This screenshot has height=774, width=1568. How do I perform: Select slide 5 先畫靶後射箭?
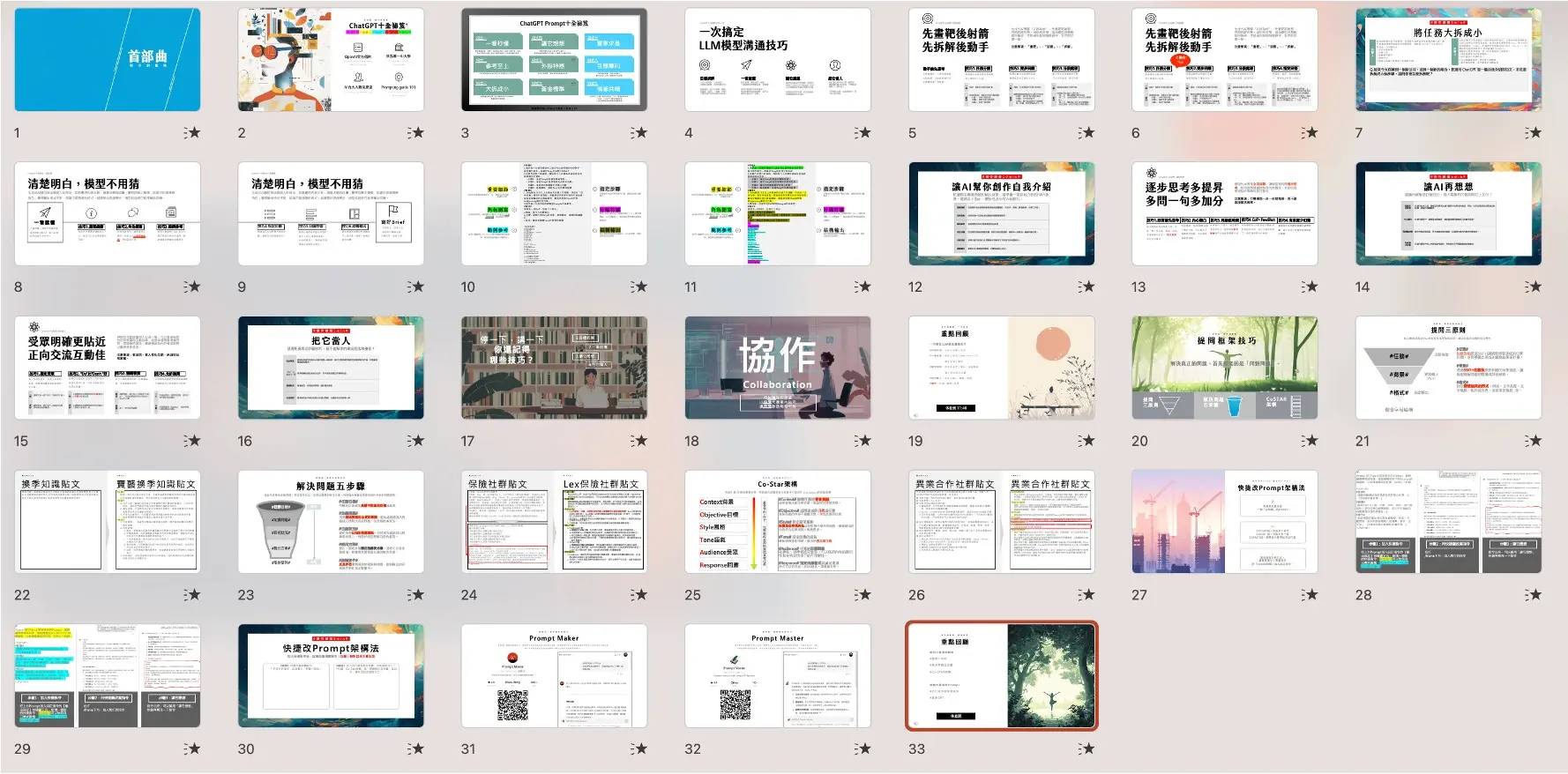pyautogui.click(x=1002, y=60)
